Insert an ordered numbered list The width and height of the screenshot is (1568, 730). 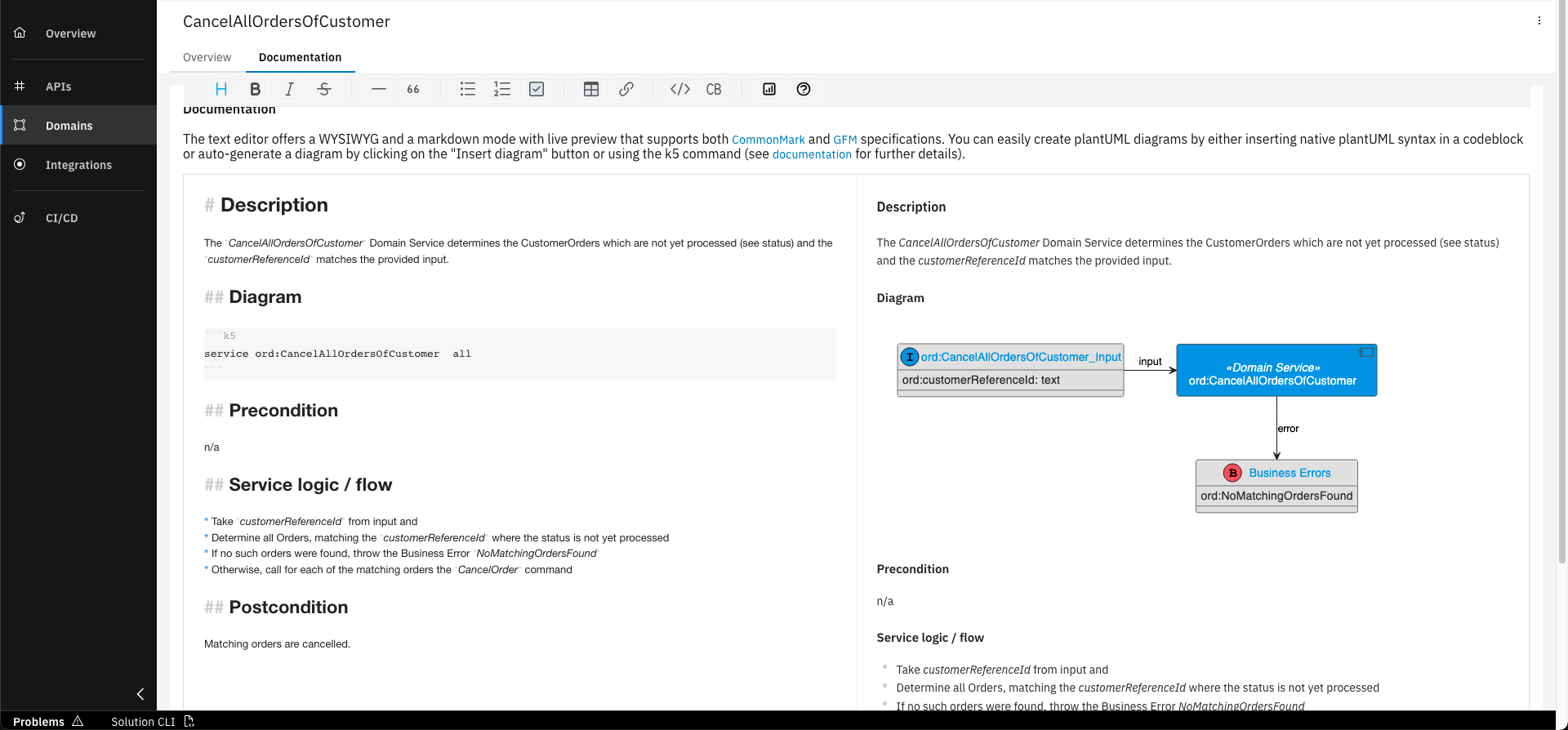click(502, 89)
